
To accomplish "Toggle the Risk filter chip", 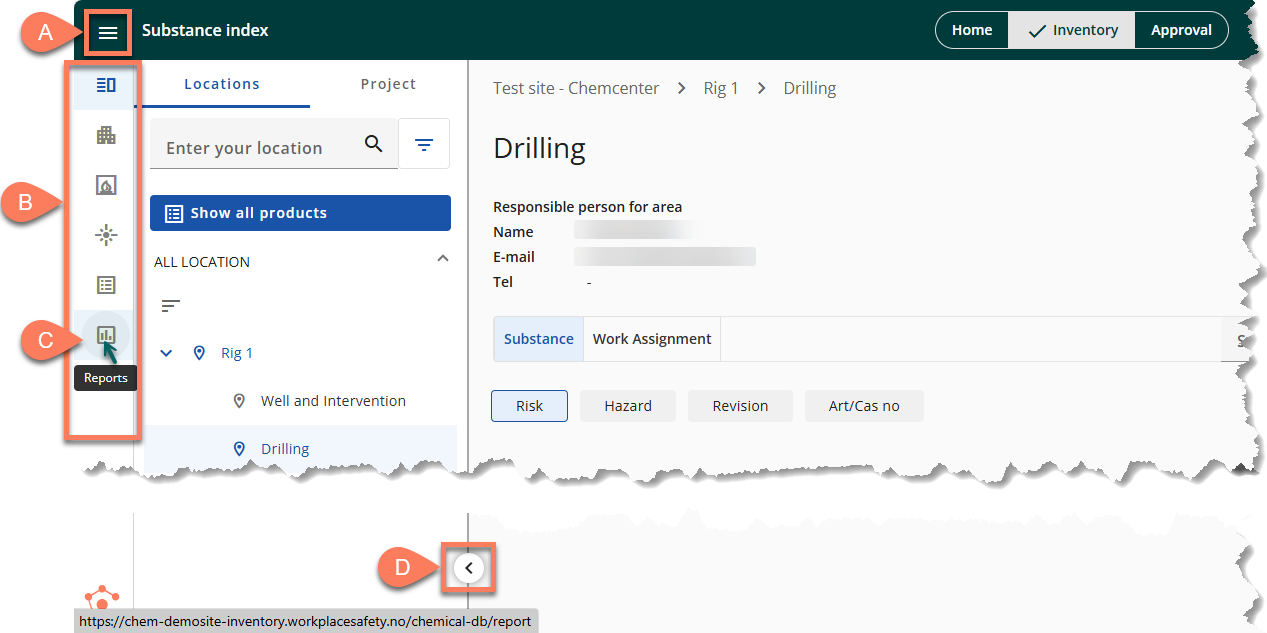I will pyautogui.click(x=529, y=406).
